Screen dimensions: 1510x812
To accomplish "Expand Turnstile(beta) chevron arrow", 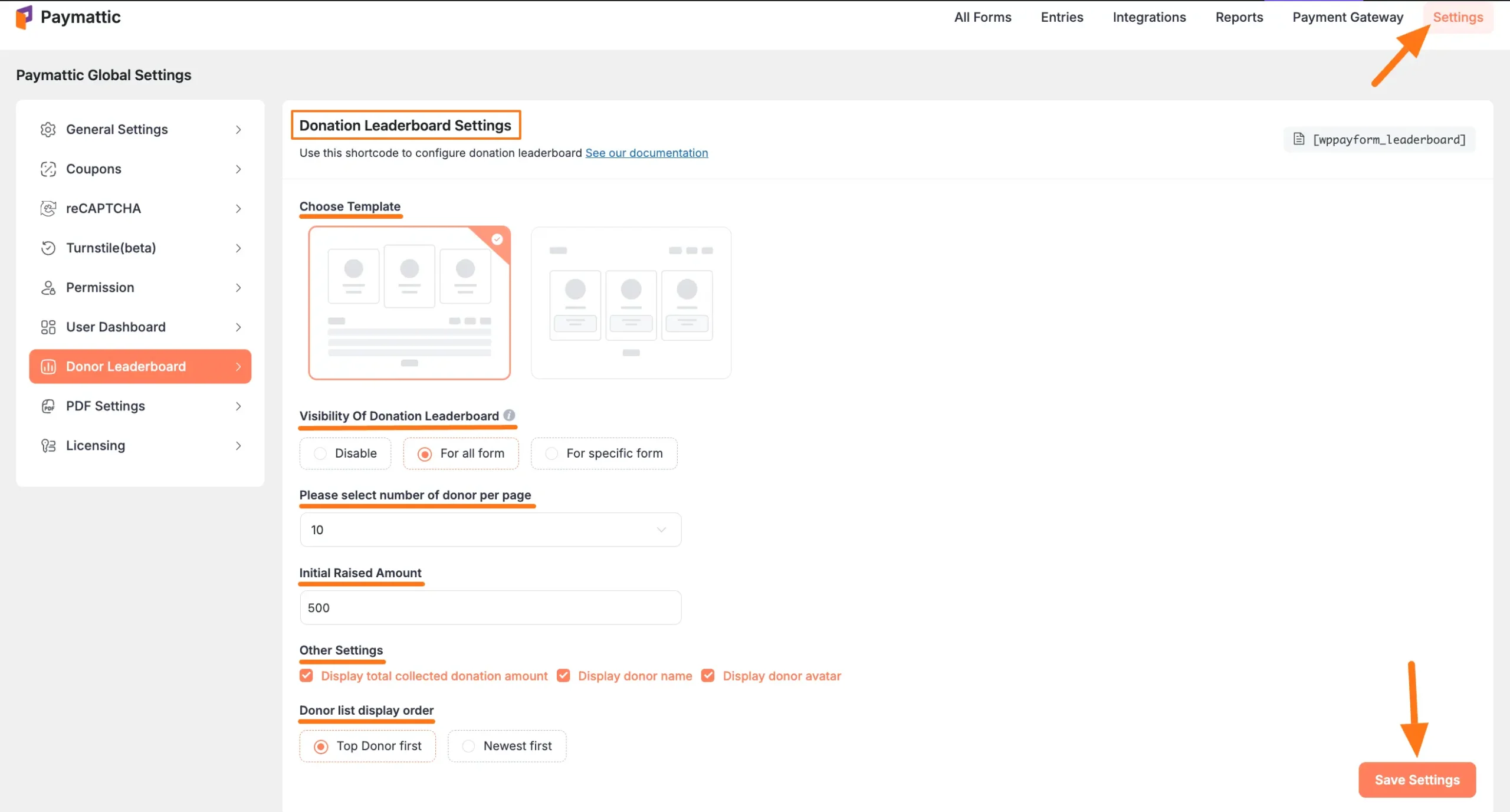I will click(238, 248).
